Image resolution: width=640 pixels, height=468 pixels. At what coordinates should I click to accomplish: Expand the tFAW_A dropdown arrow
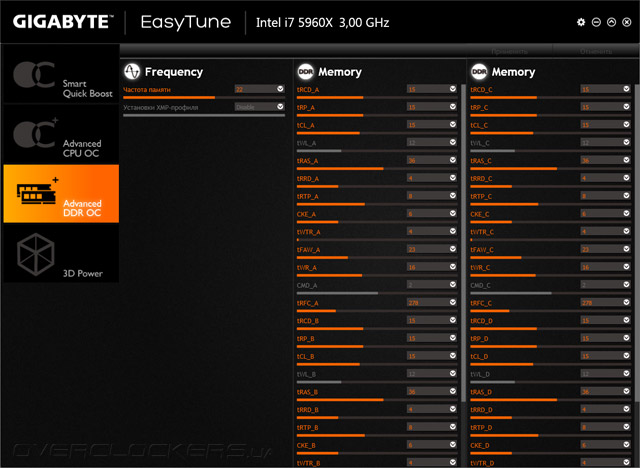[453, 248]
